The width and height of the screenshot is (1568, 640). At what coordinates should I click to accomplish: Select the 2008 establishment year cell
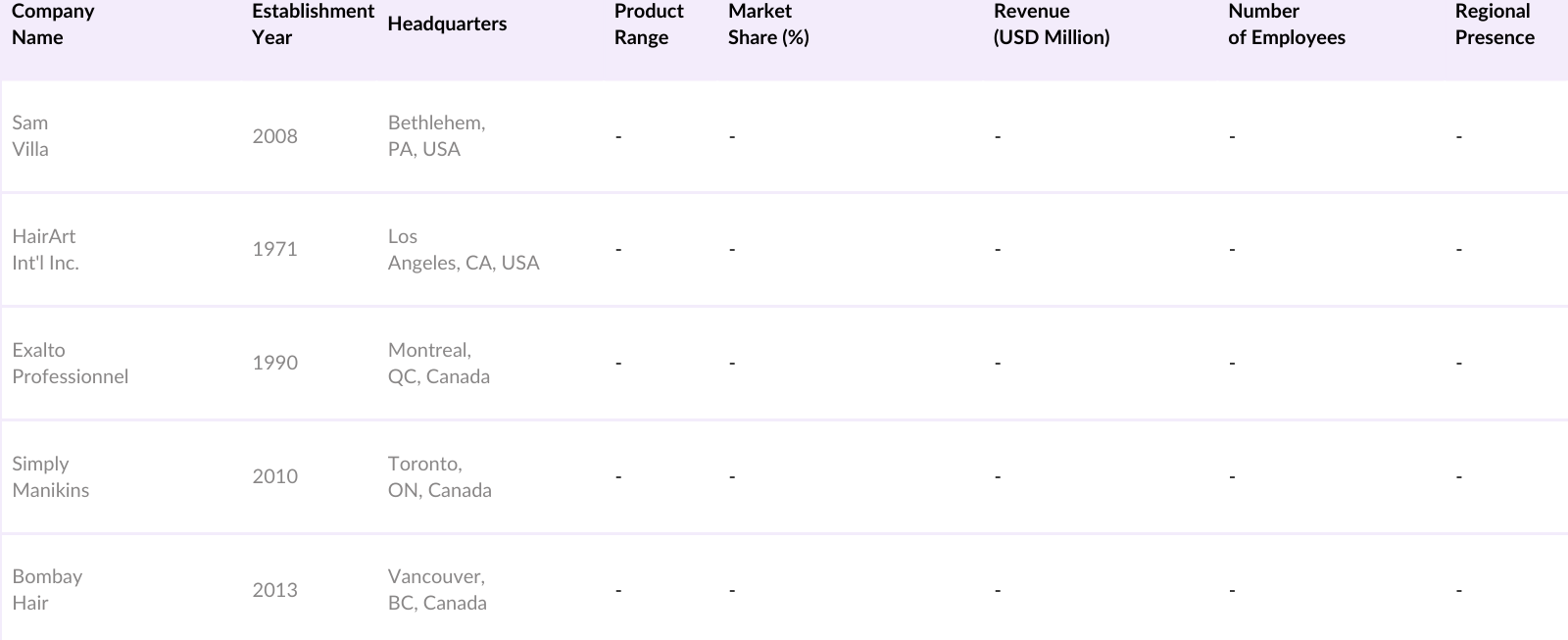click(x=274, y=136)
